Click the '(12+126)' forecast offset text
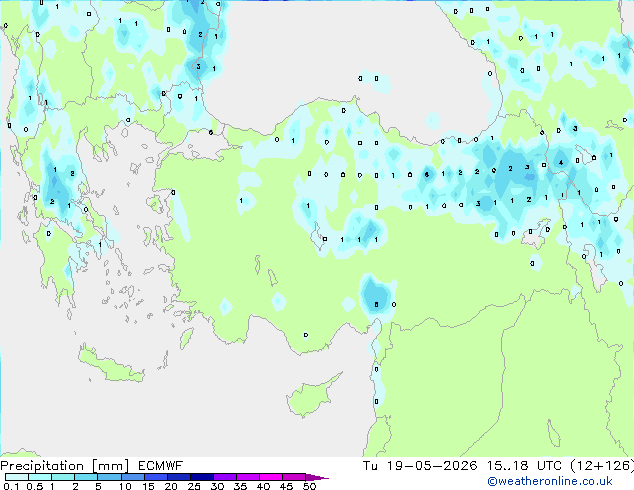 [x=602, y=466]
